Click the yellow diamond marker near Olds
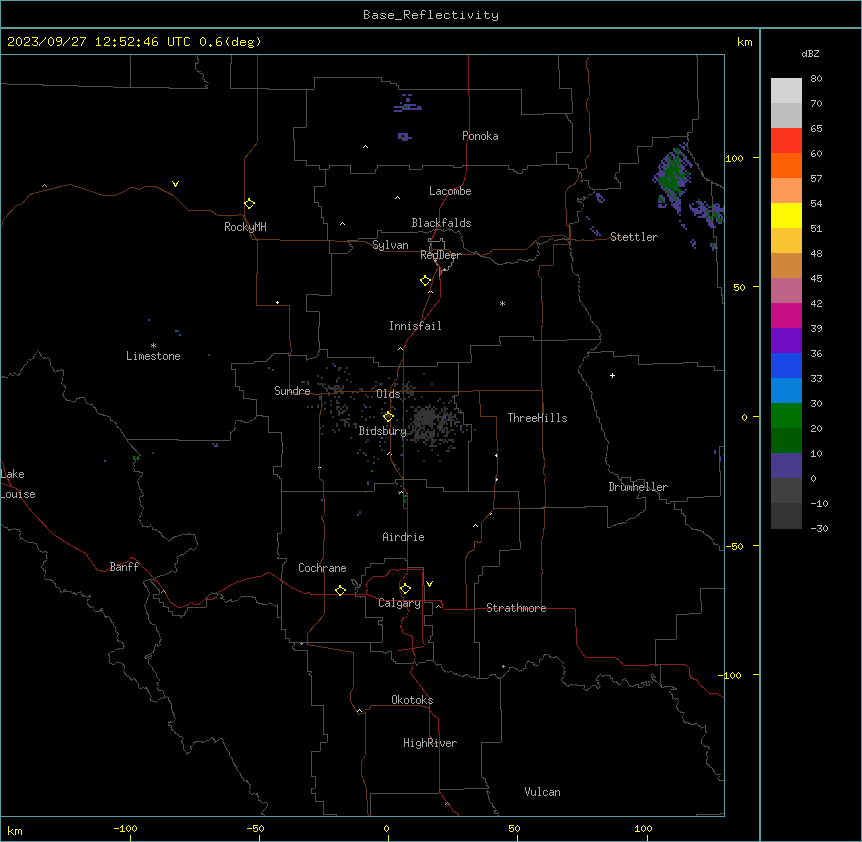862x842 pixels. (x=388, y=417)
